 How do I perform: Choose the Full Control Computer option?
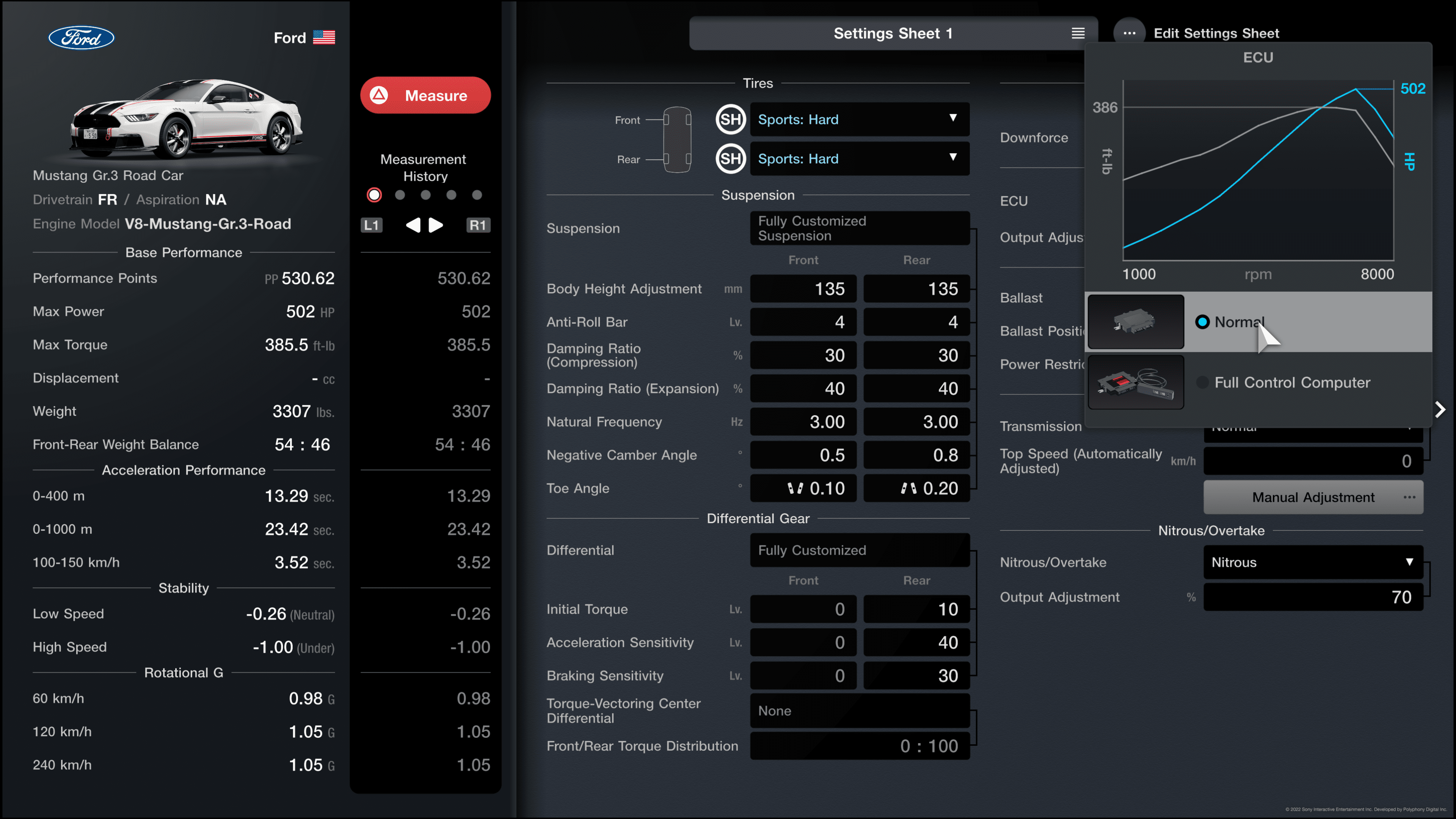click(x=1259, y=383)
